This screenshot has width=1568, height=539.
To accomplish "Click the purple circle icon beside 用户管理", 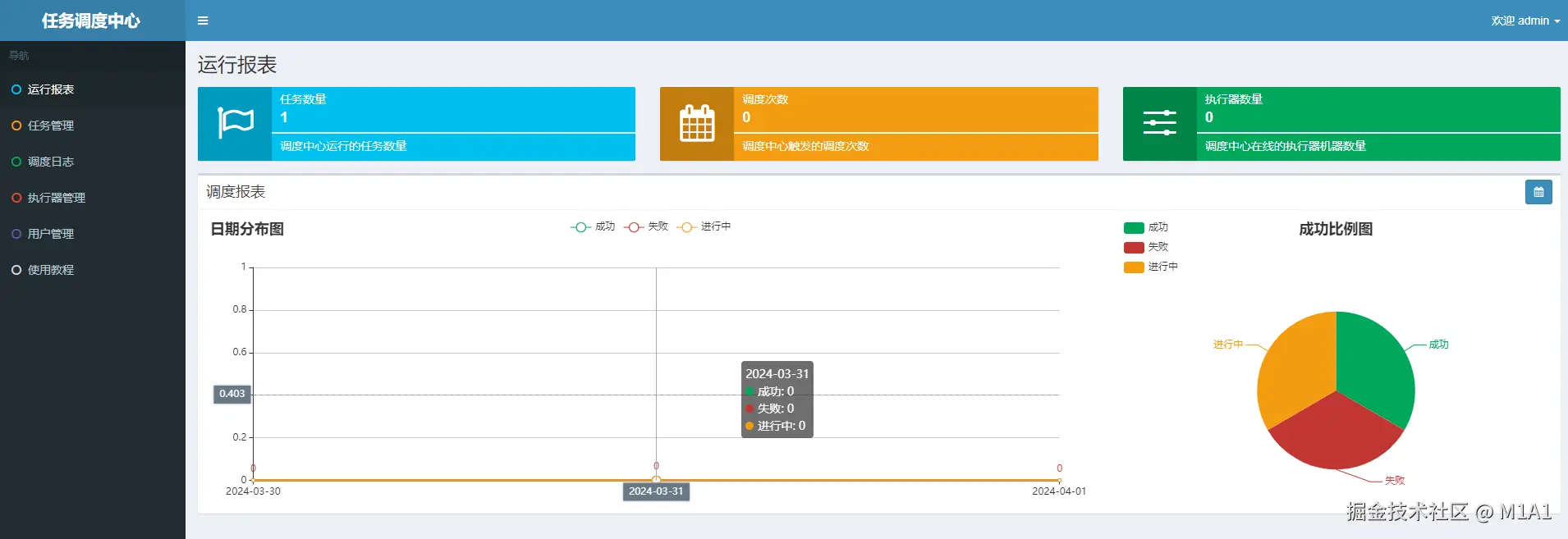I will point(16,234).
